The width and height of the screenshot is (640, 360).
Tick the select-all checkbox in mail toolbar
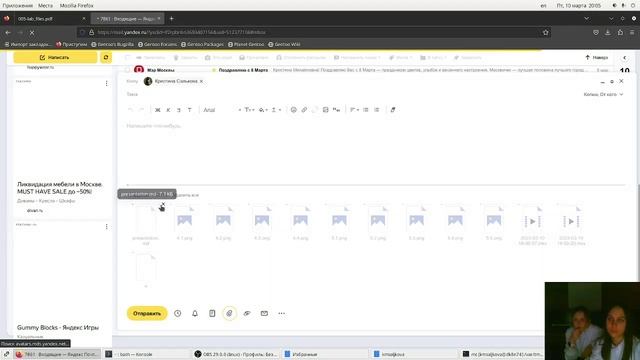(x=127, y=58)
